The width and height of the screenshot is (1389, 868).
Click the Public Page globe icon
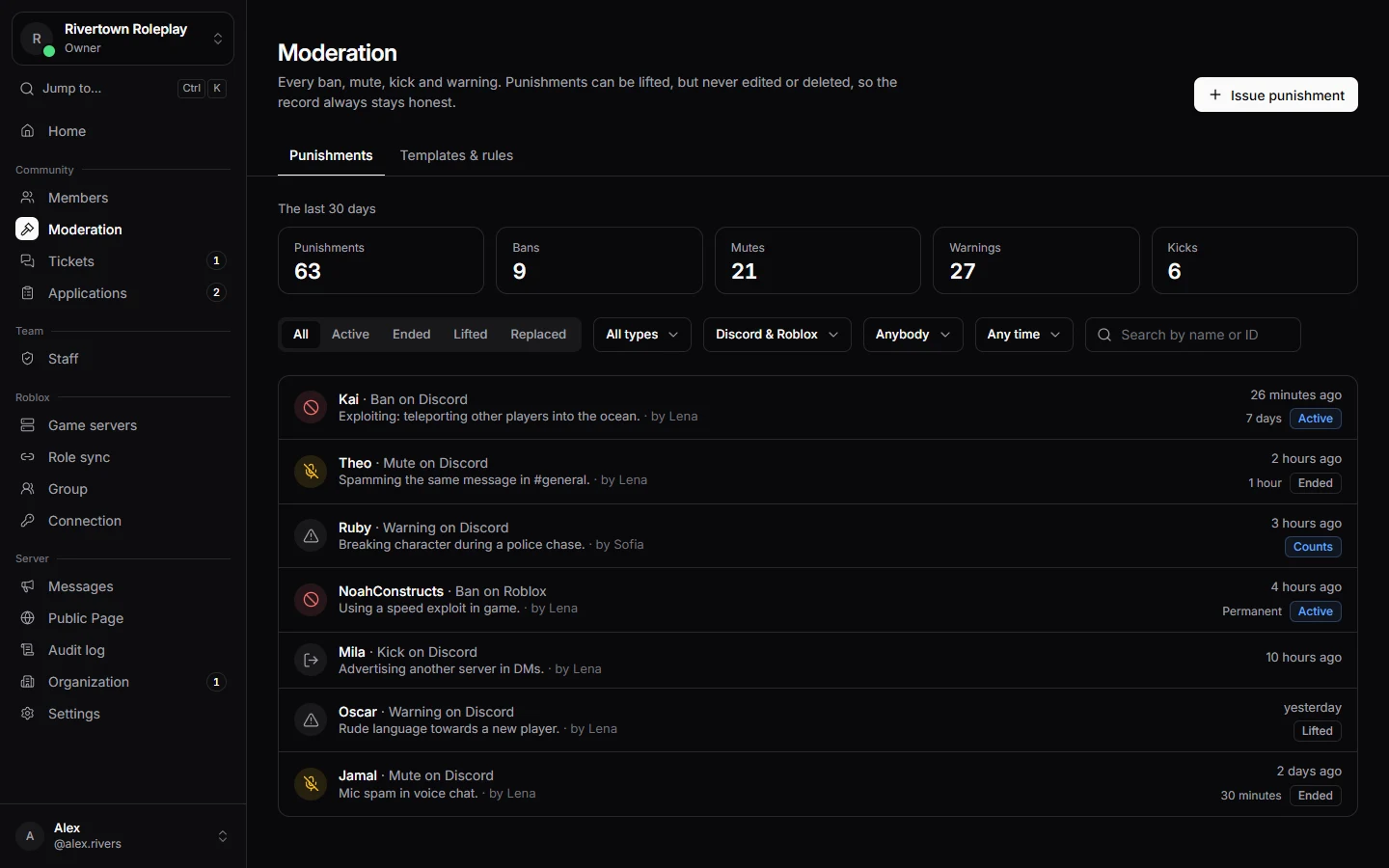tap(27, 618)
